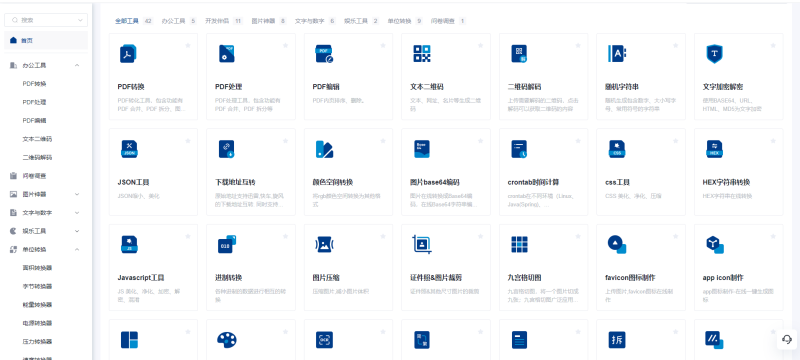Click the 拆 character icon in bottom row
Image resolution: width=800 pixels, height=360 pixels.
click(617, 340)
